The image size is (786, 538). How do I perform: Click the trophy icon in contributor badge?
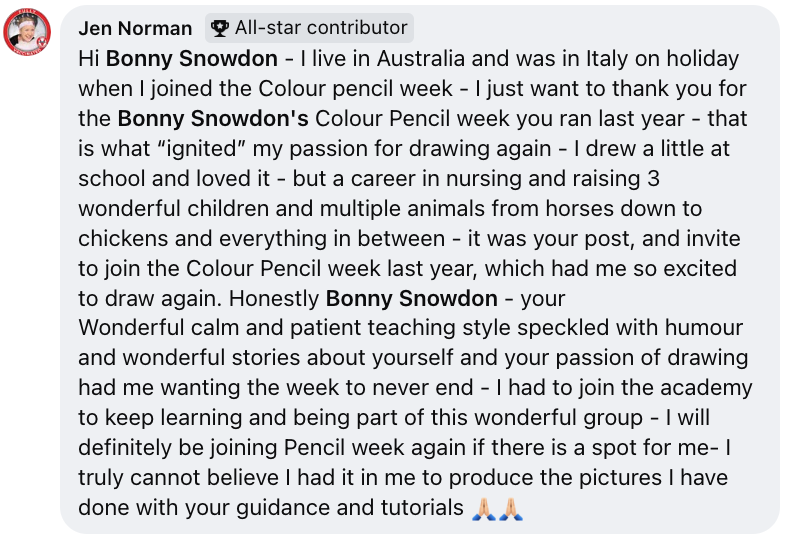coord(220,28)
